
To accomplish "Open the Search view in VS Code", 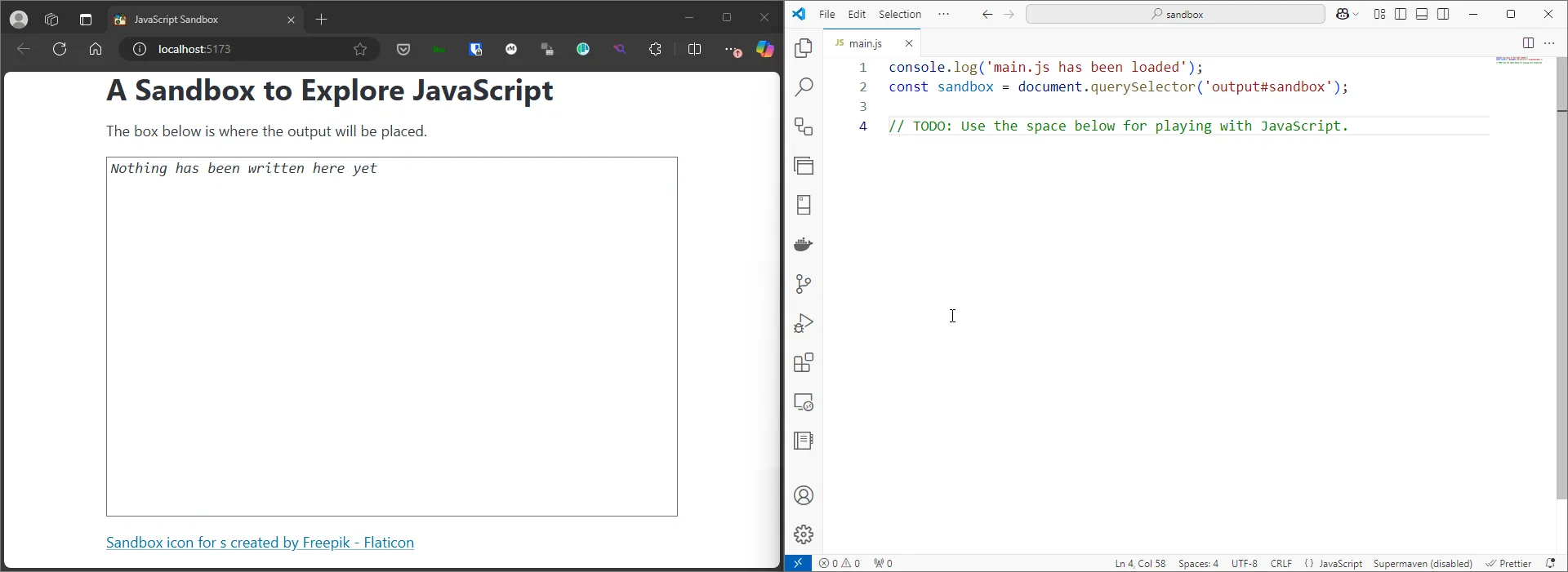I will click(804, 87).
